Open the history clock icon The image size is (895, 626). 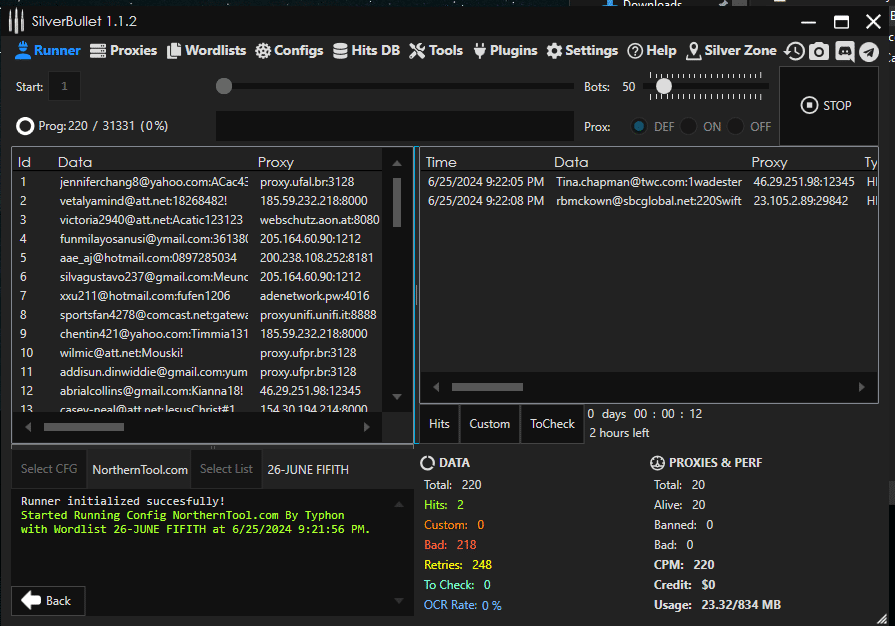pyautogui.click(x=795, y=51)
